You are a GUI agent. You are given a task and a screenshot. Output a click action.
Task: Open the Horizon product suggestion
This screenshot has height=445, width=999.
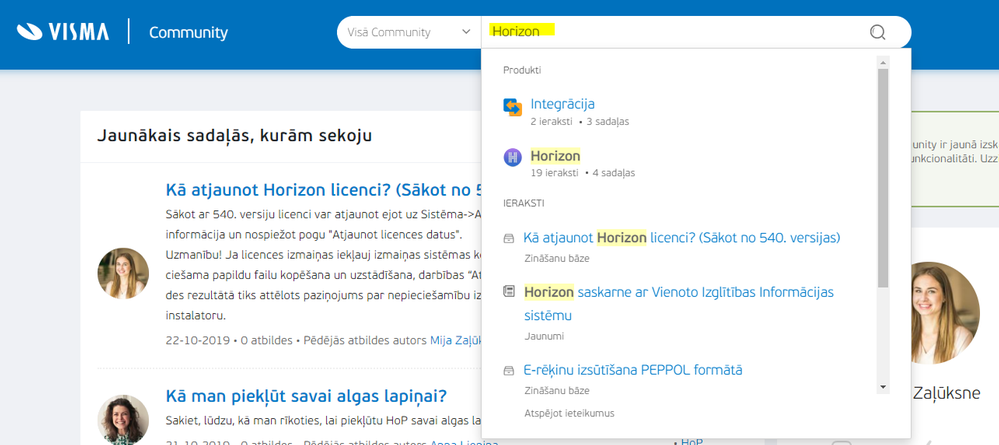[x=556, y=156]
